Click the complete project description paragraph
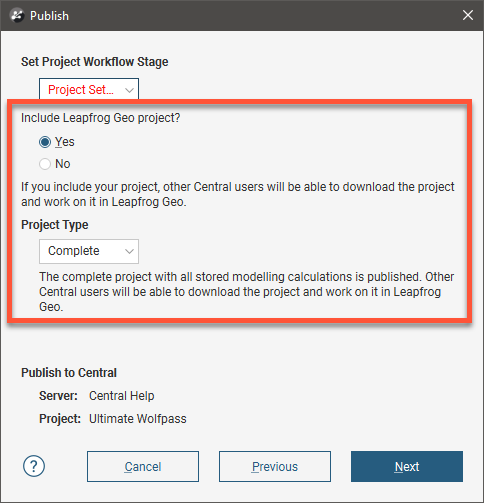The width and height of the screenshot is (484, 503). coord(247,292)
